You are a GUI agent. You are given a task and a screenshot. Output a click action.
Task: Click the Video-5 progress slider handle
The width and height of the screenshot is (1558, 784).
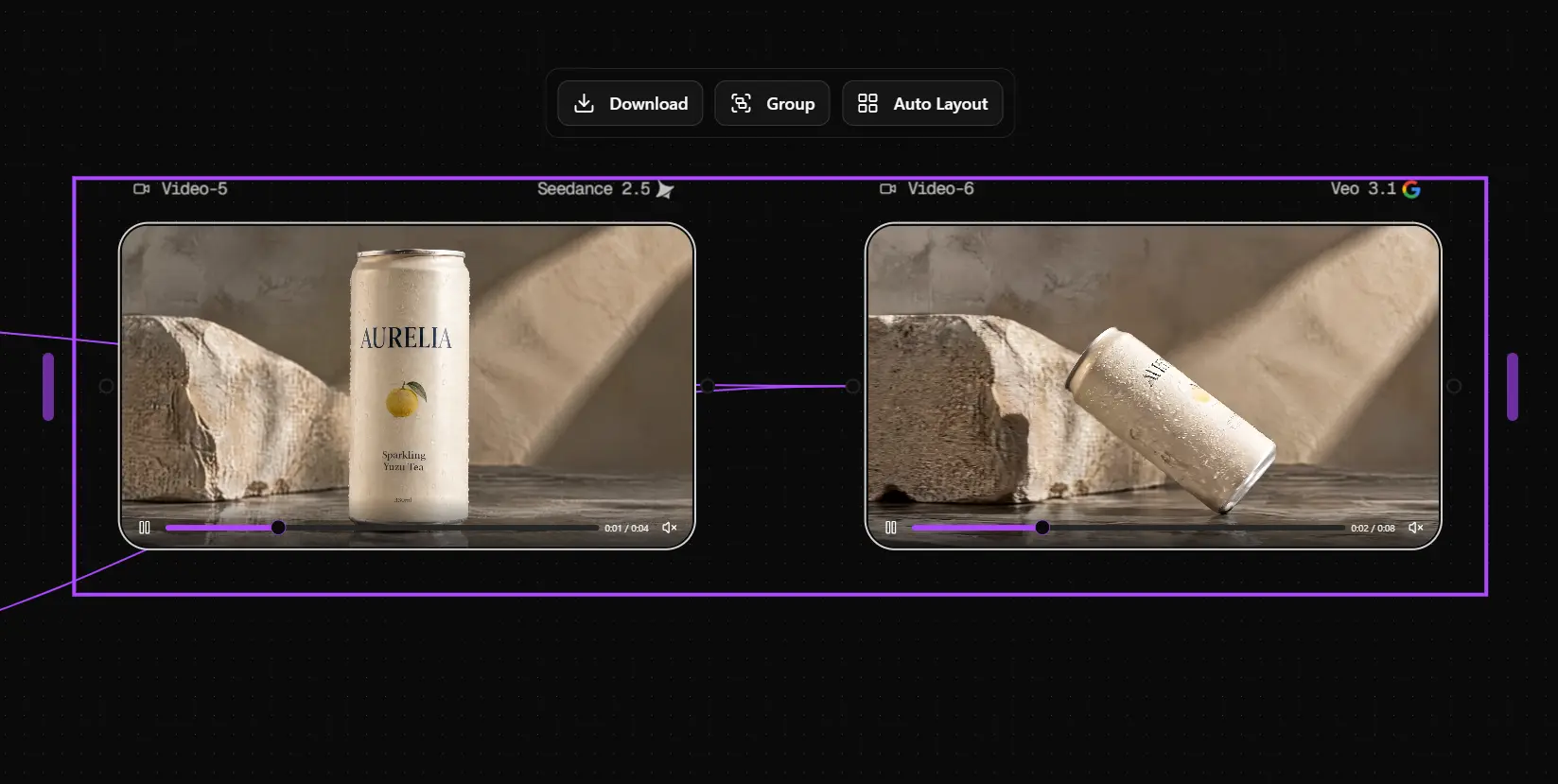coord(278,528)
